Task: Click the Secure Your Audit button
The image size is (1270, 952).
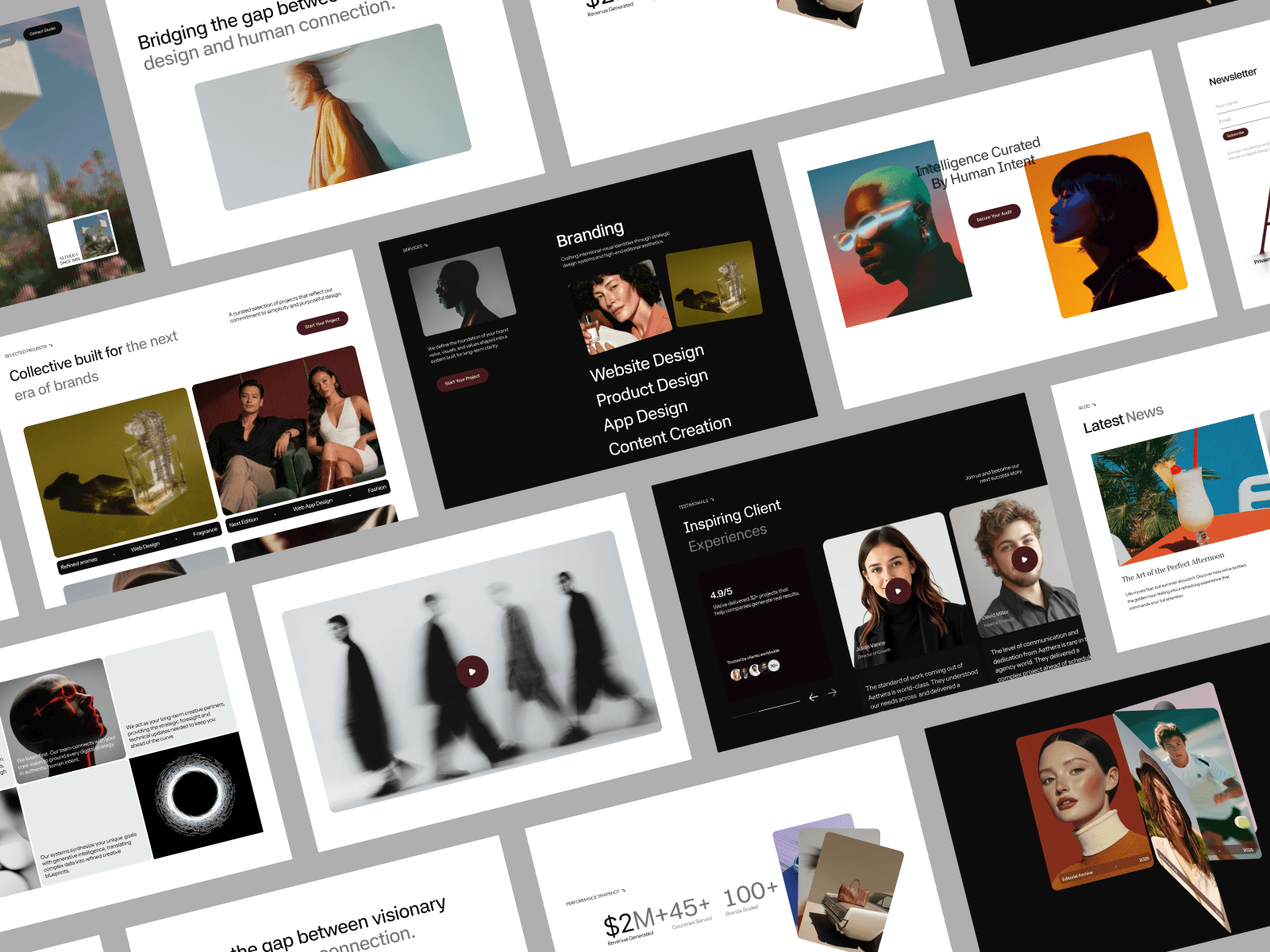Action: click(x=994, y=215)
